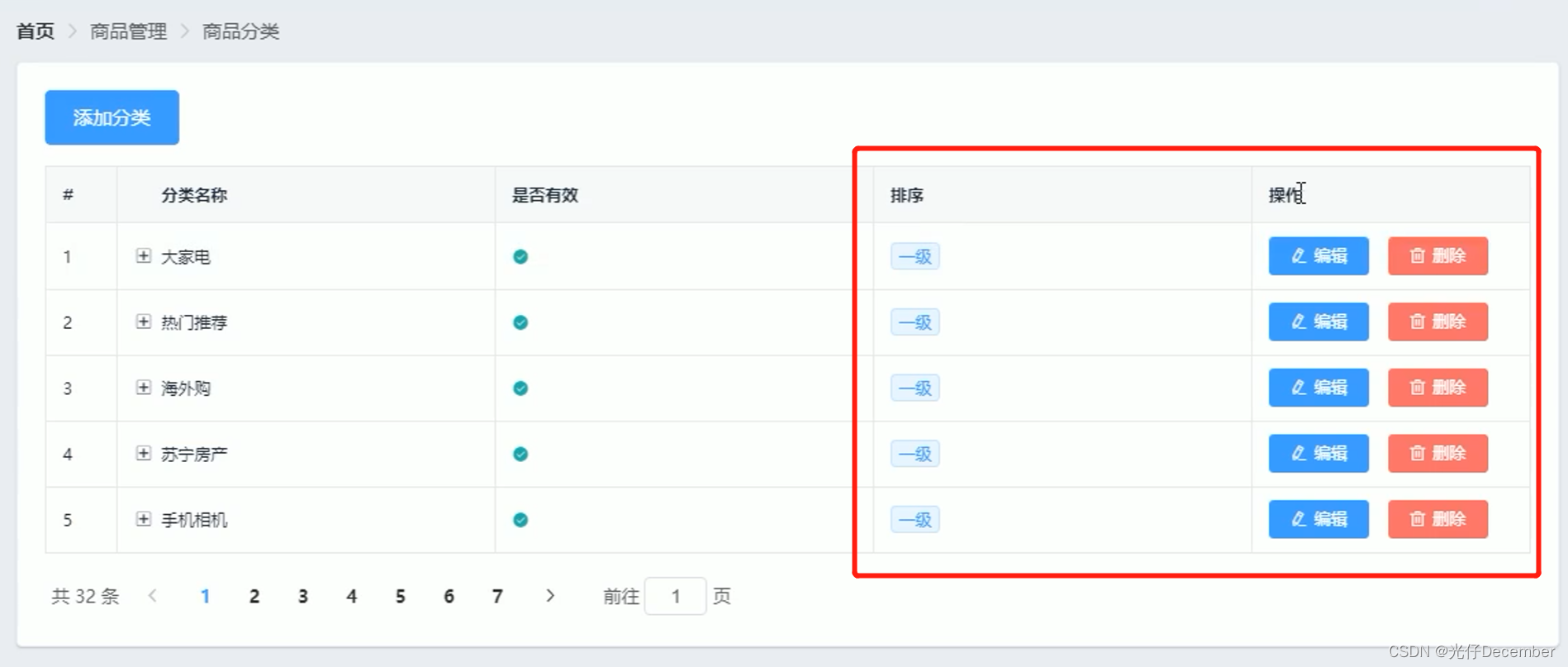The image size is (1568, 667).
Task: Delete the 海外购 category
Action: (x=1438, y=388)
